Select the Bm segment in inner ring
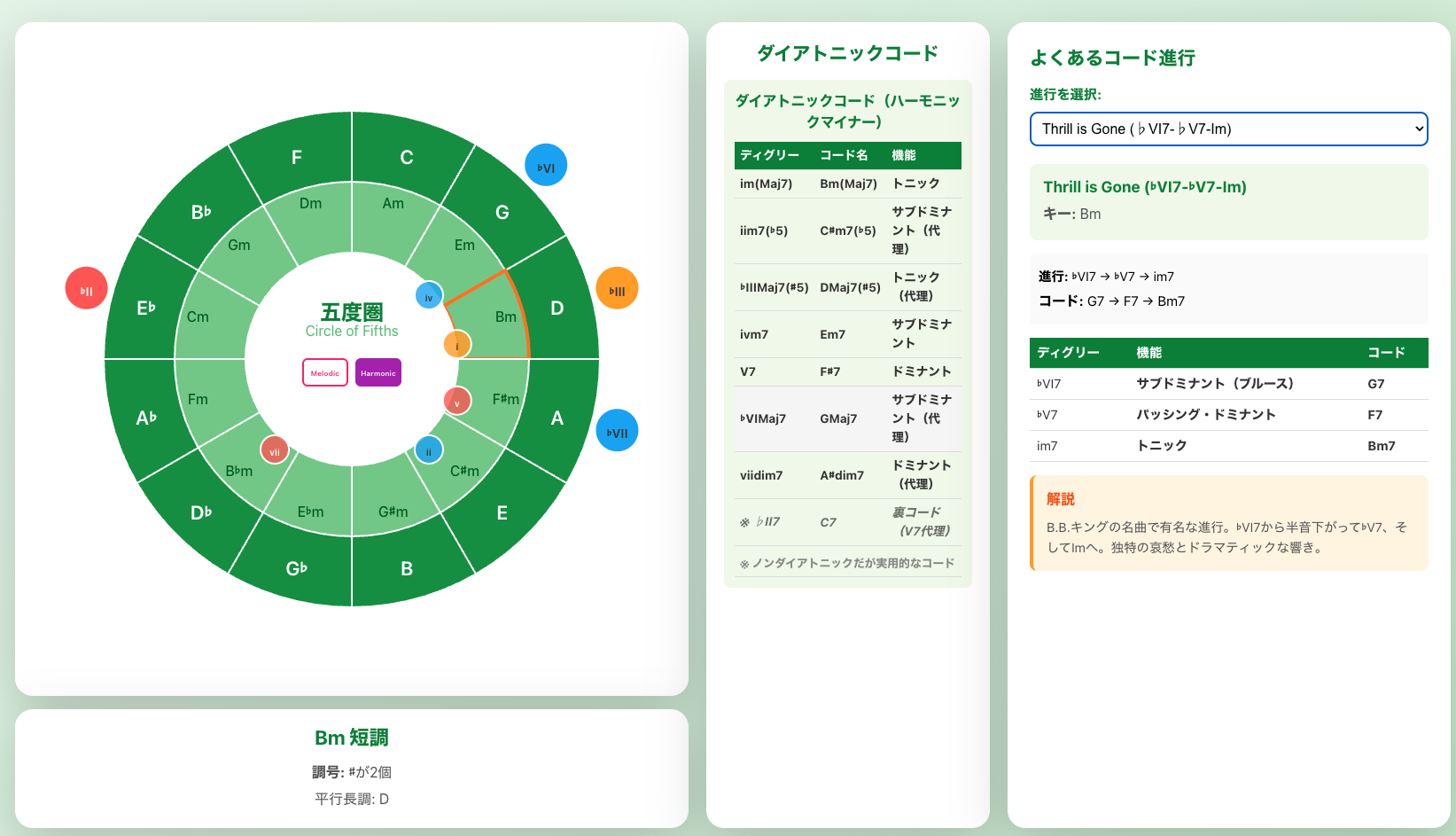 (x=501, y=316)
